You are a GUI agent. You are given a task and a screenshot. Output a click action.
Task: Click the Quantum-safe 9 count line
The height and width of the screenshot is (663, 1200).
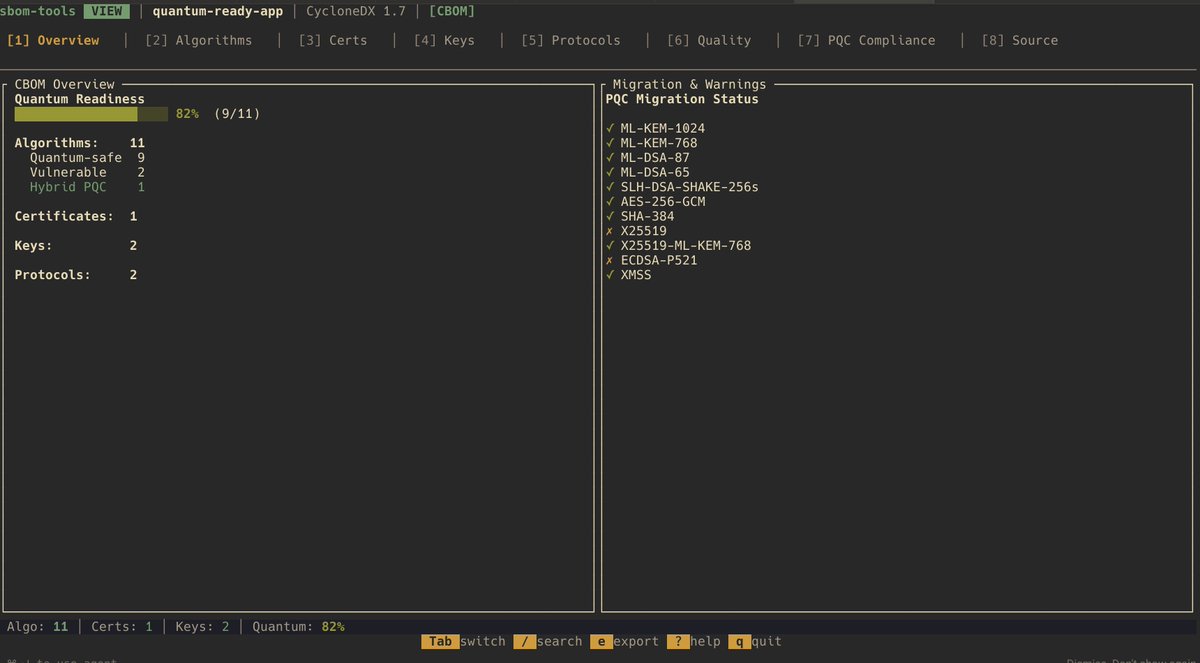click(87, 157)
